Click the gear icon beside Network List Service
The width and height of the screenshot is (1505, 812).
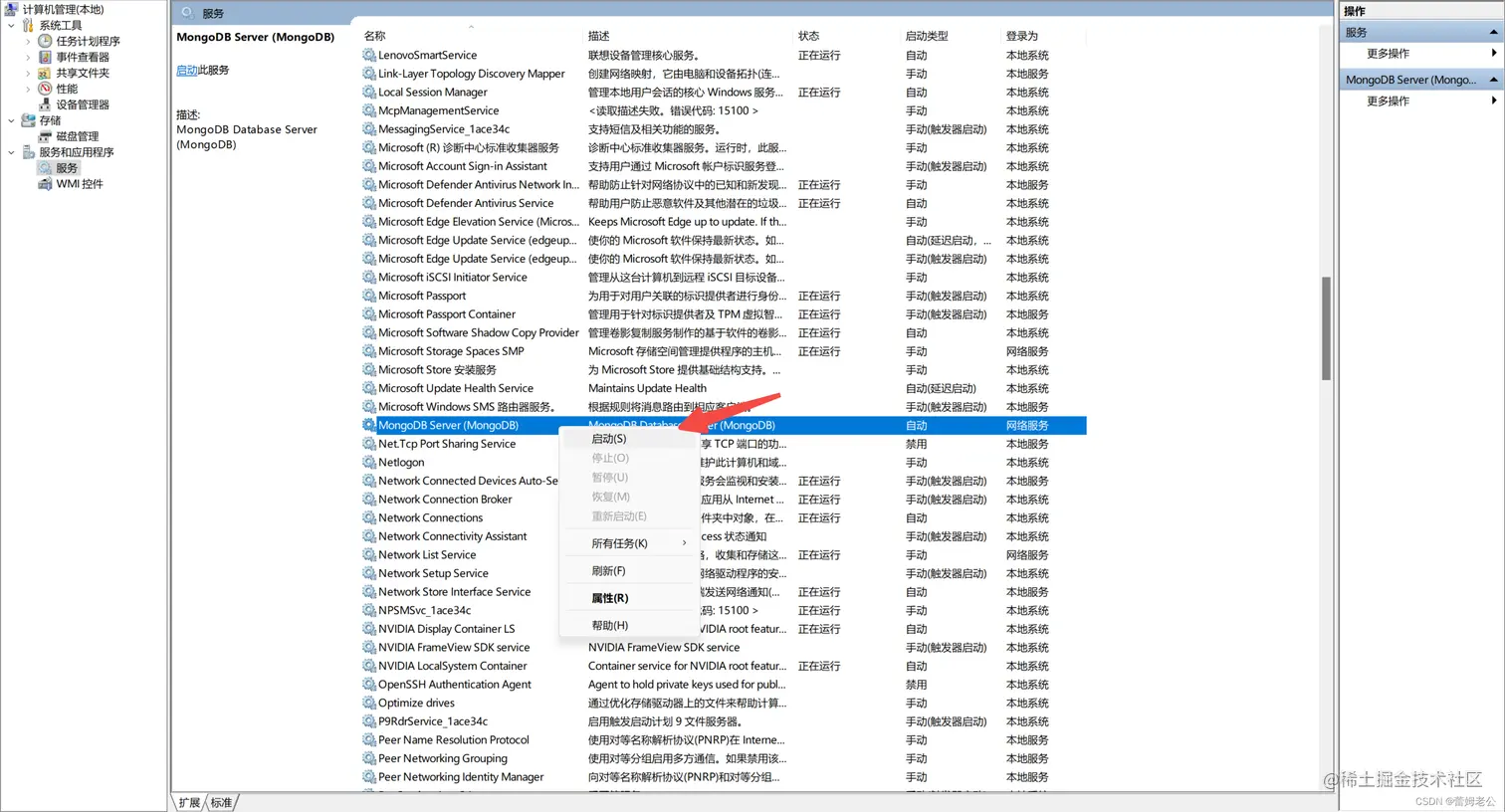pos(369,554)
